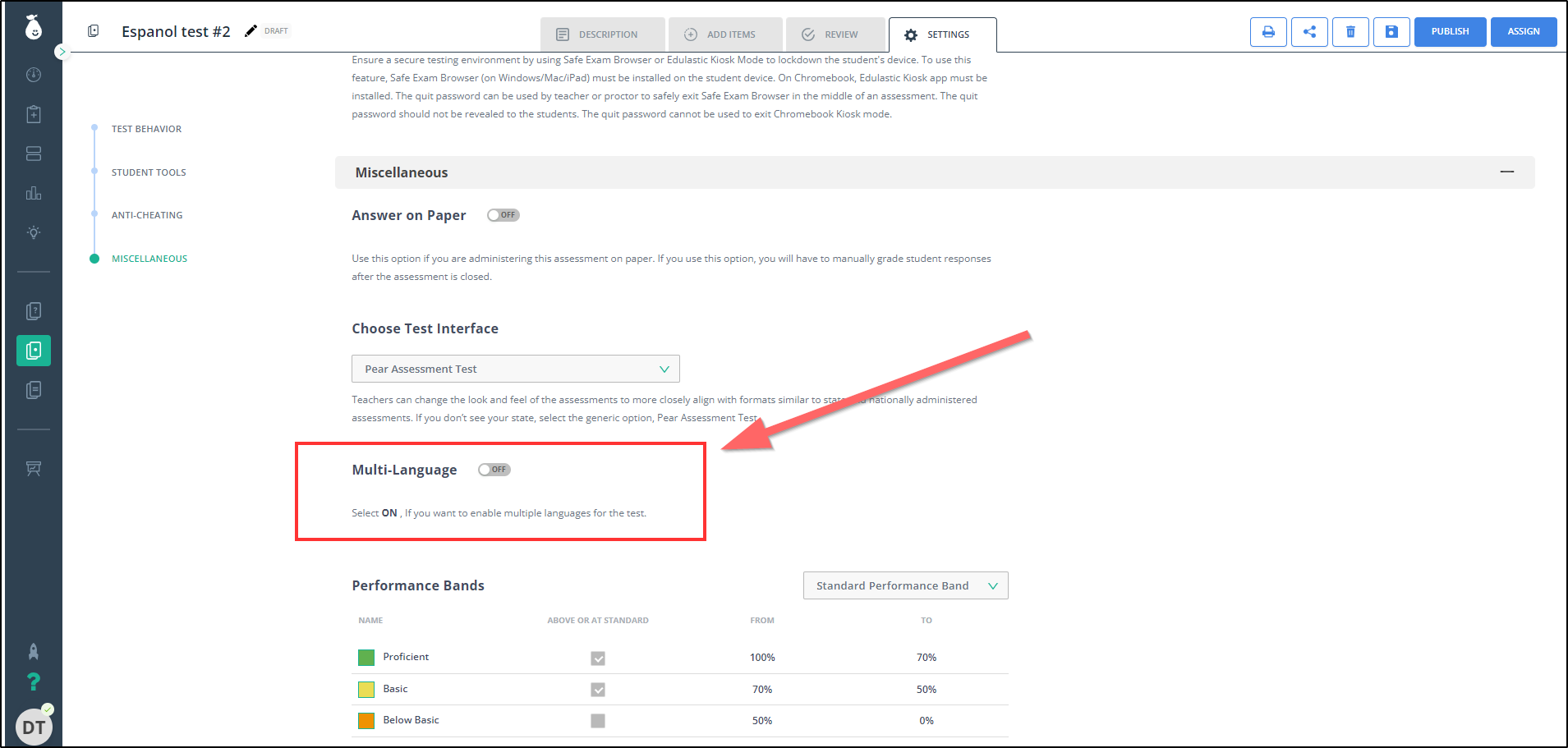This screenshot has height=748, width=1568.
Task: Open the highlighted Test library sidebar icon
Action: click(34, 351)
